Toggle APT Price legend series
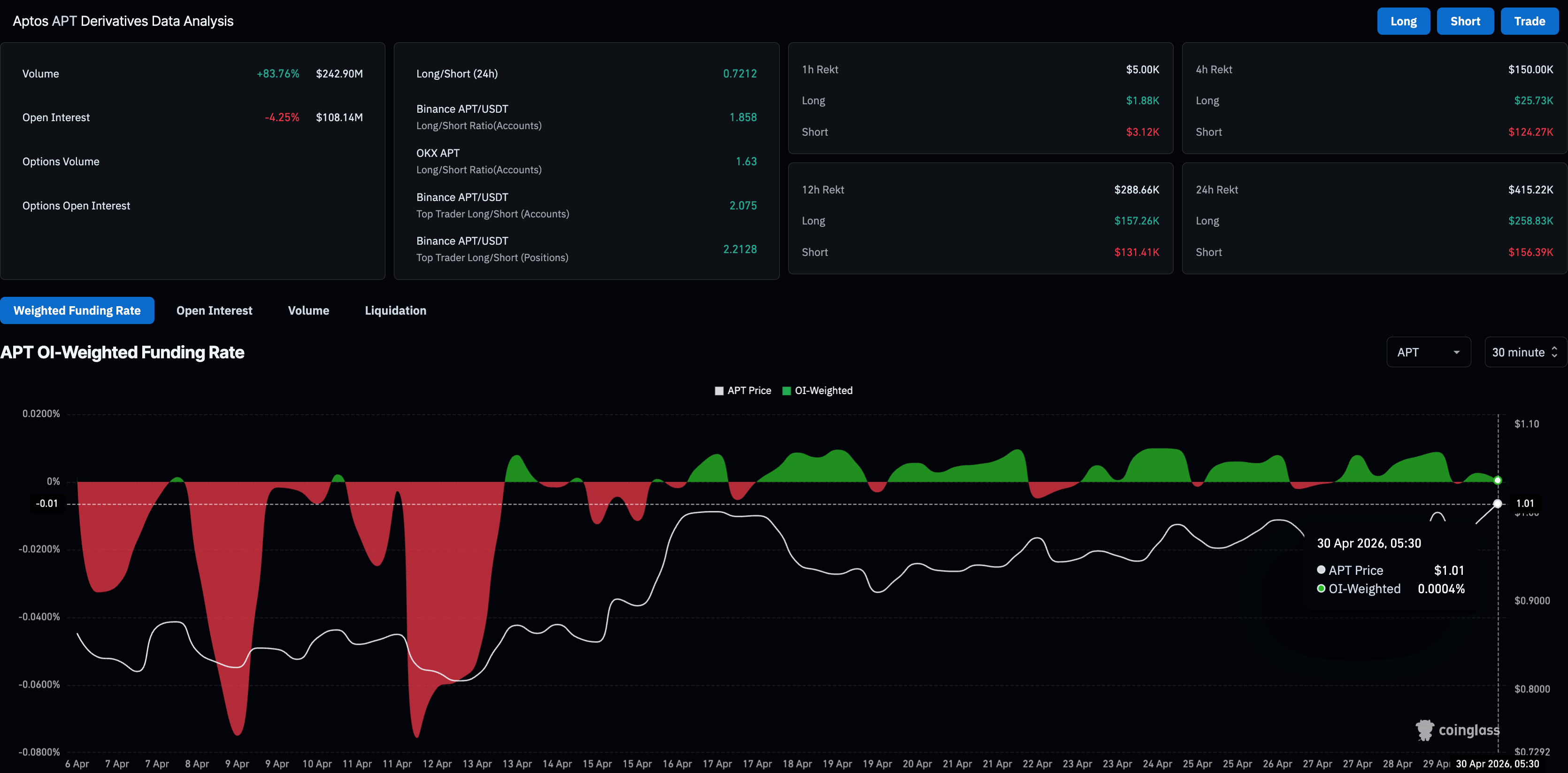Image resolution: width=1568 pixels, height=773 pixels. (749, 390)
